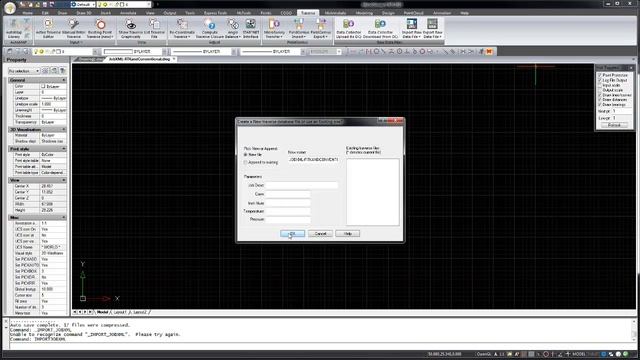Click the Existing traverse files list box
This screenshot has height=360, width=640.
[x=373, y=192]
